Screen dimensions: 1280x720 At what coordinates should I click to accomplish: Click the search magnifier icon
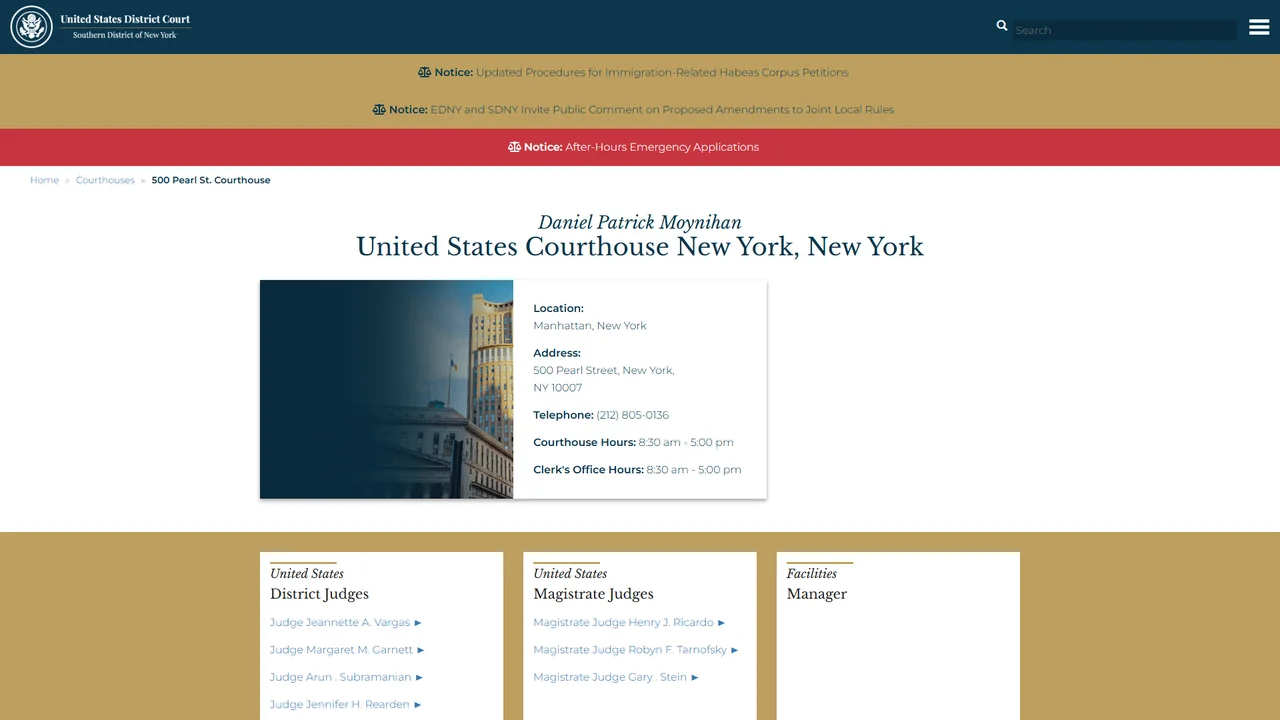coord(1002,26)
